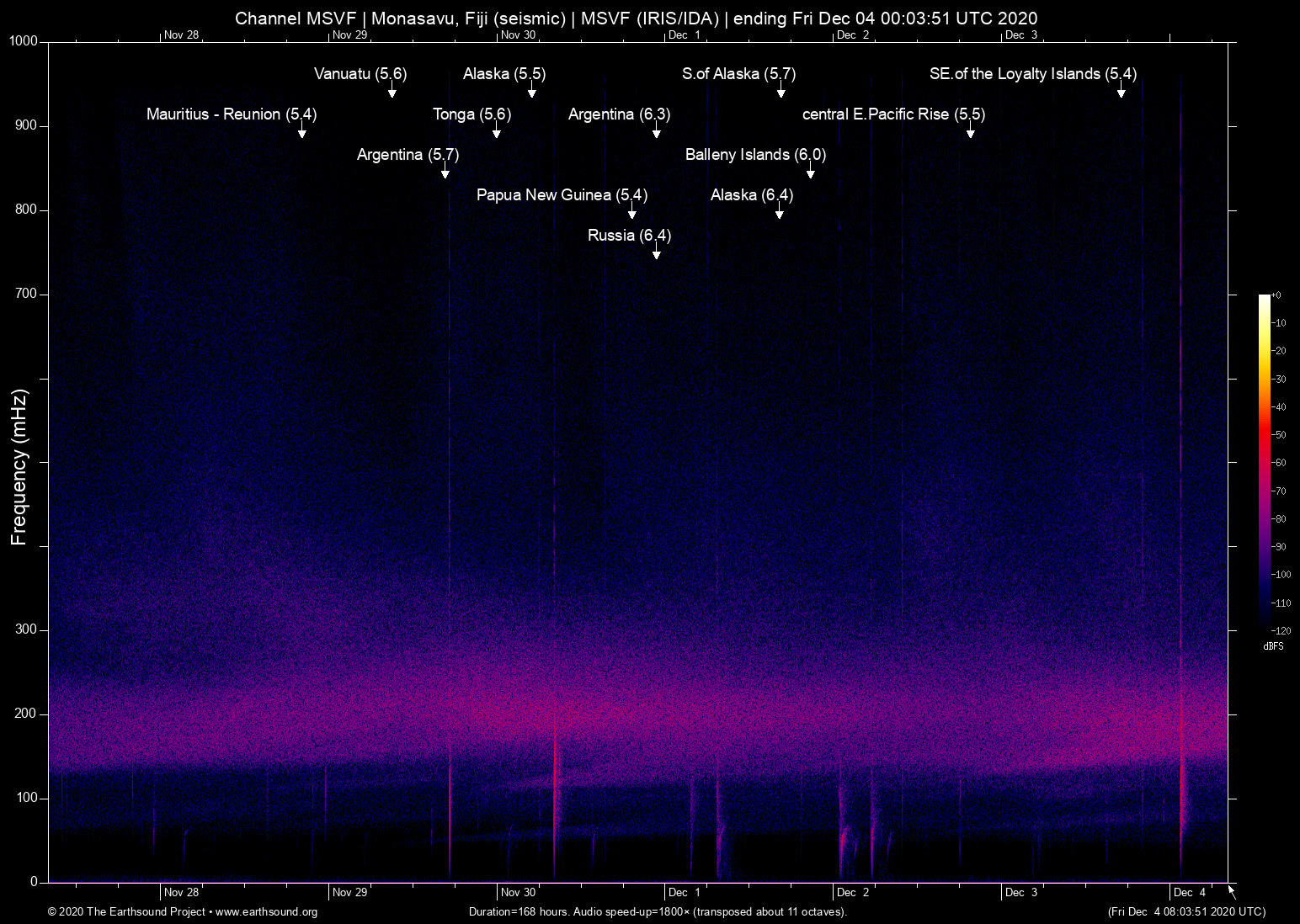
Task: Click the Dec 2 date on top axis
Action: tap(854, 35)
